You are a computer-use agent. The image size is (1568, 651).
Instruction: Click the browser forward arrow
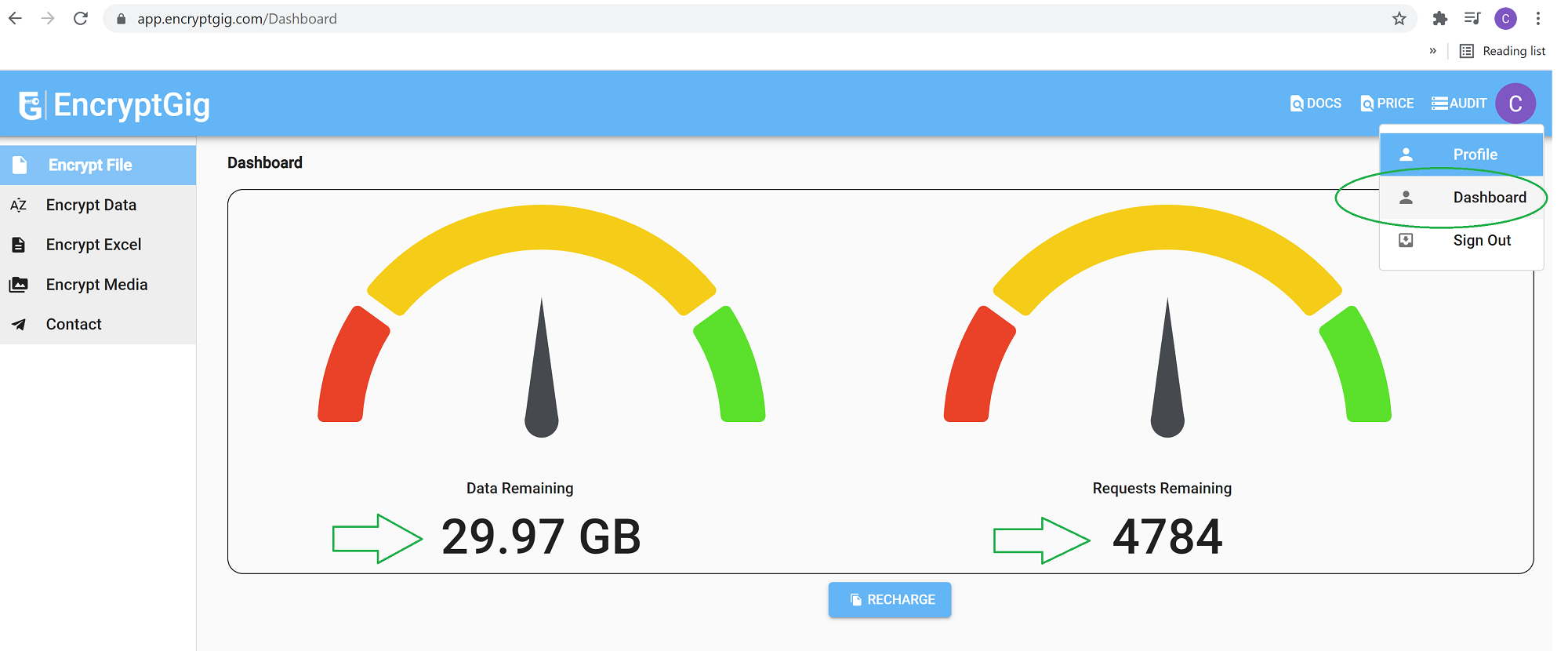point(48,18)
